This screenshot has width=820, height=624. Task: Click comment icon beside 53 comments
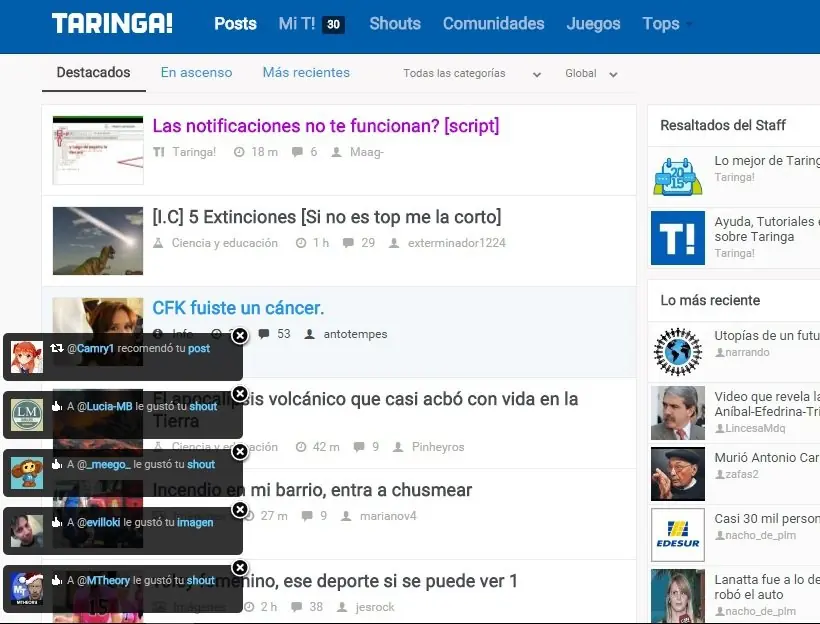264,334
